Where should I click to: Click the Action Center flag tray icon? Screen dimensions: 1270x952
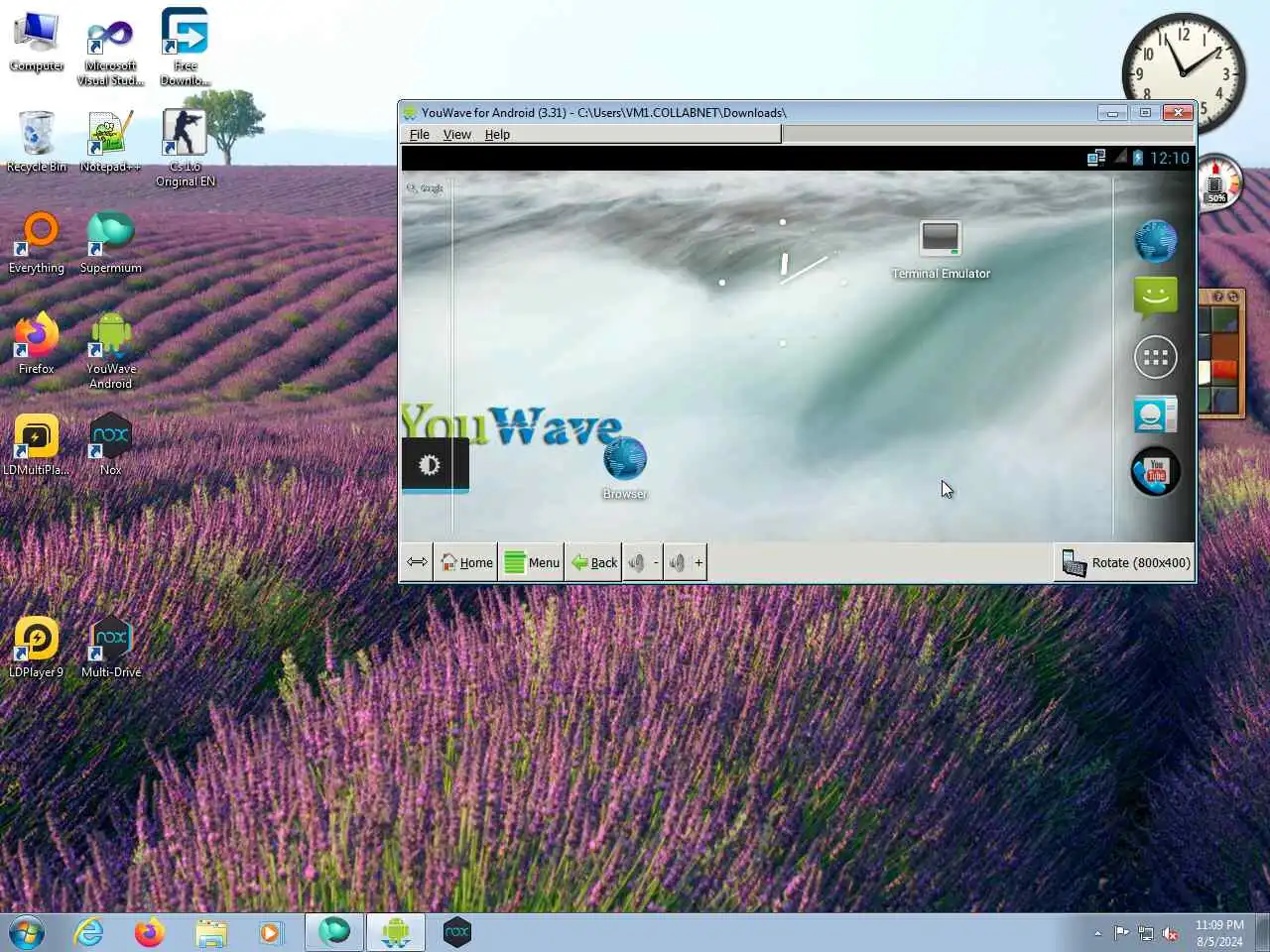click(x=1121, y=933)
